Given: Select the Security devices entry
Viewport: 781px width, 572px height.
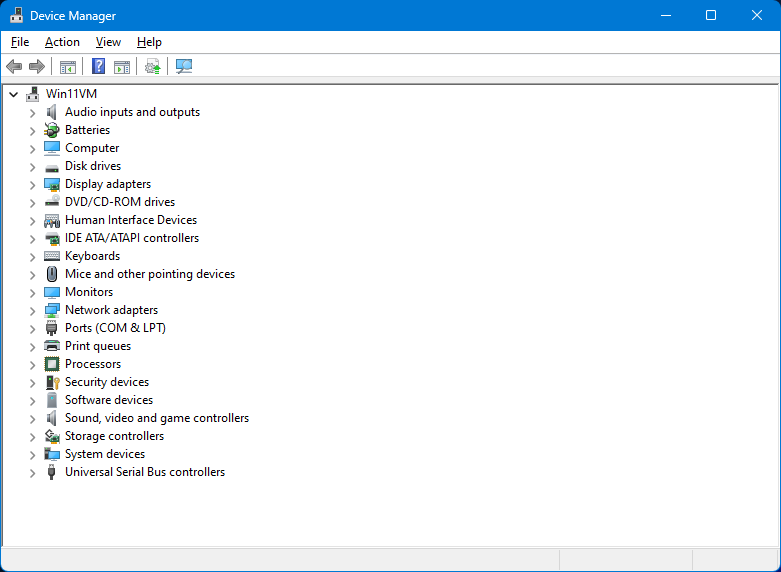Looking at the screenshot, I should pos(106,382).
